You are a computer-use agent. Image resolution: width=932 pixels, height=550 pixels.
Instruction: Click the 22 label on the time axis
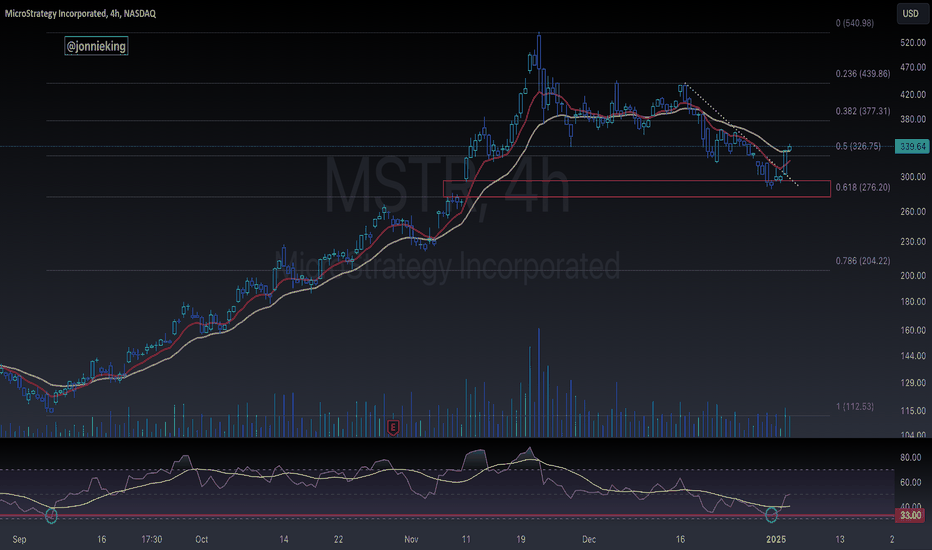tap(338, 540)
